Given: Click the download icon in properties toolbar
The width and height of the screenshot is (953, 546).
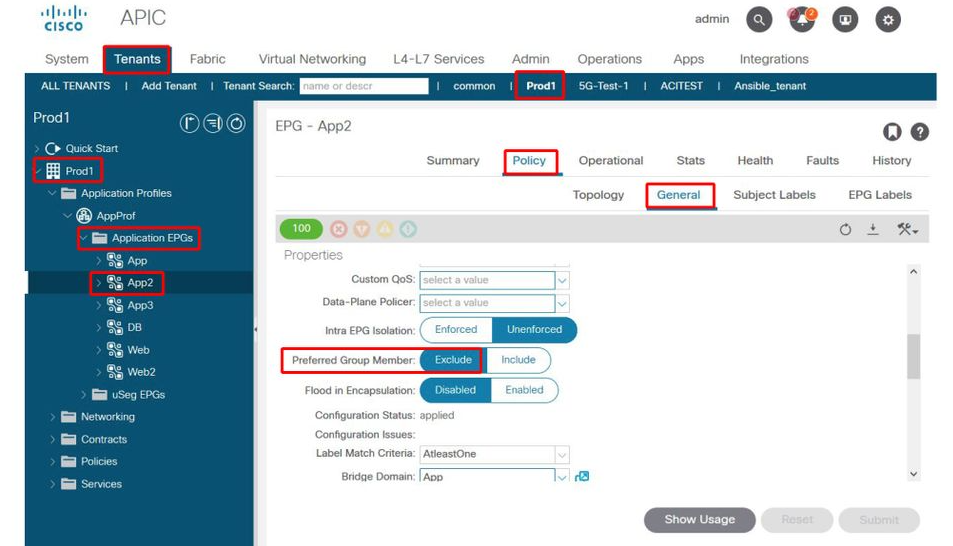Looking at the screenshot, I should point(873,229).
